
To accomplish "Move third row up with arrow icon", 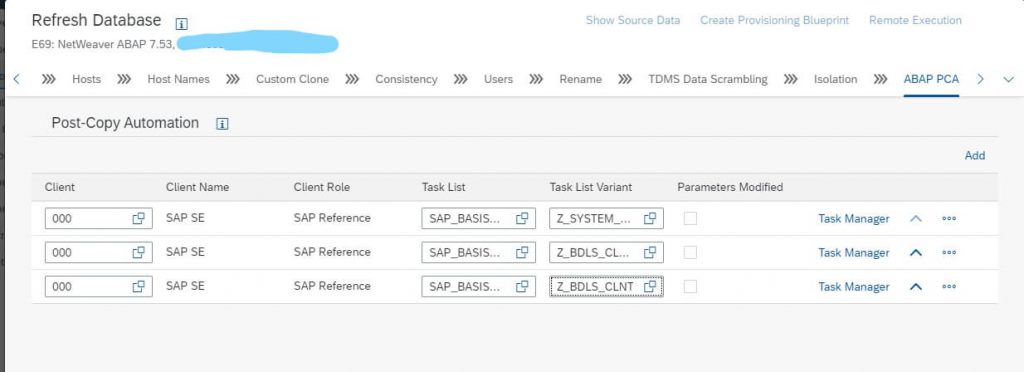I will 916,287.
